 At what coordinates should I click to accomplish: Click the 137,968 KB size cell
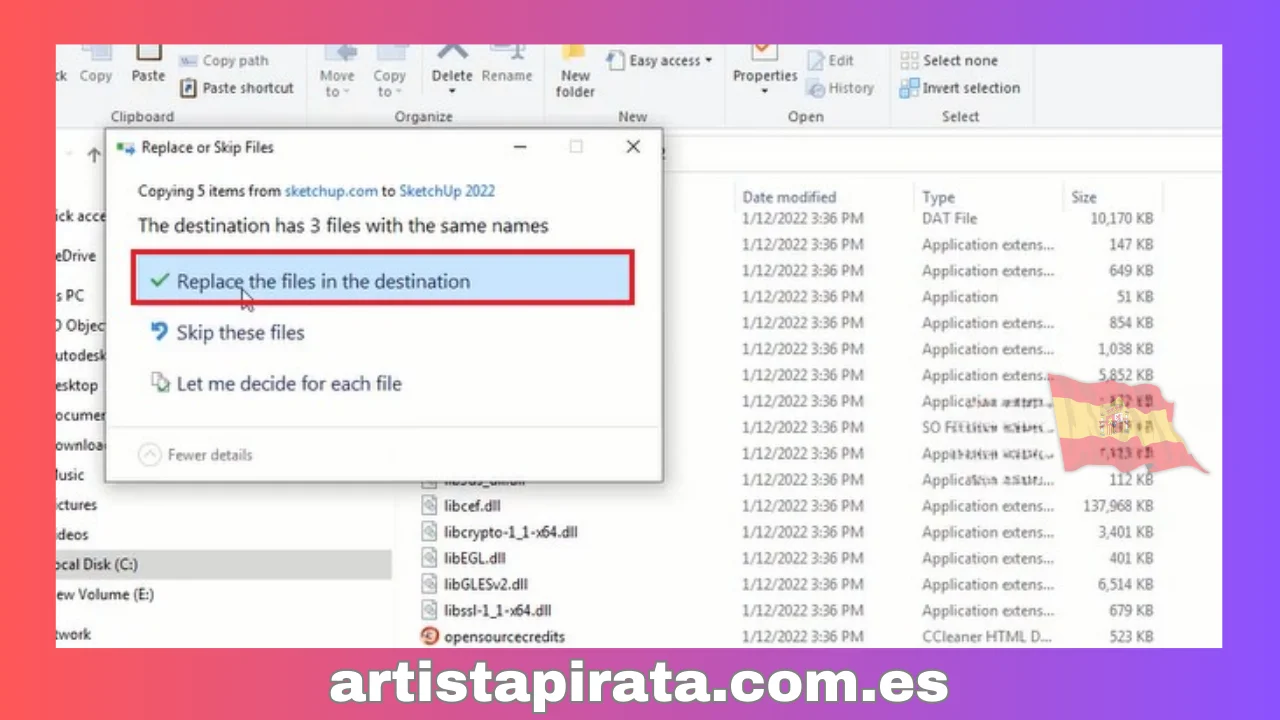pos(1118,506)
